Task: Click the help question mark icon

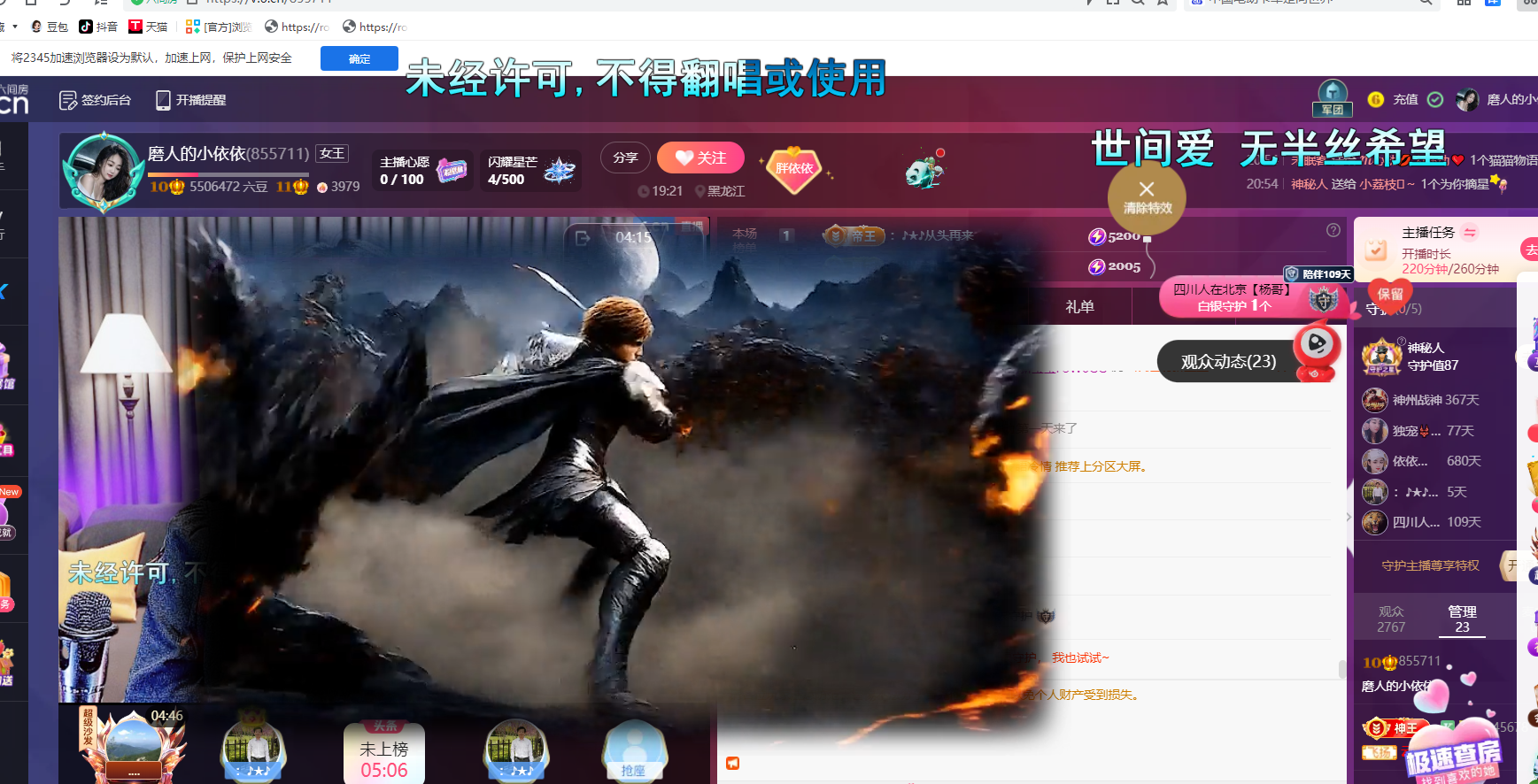Action: pos(1333,230)
